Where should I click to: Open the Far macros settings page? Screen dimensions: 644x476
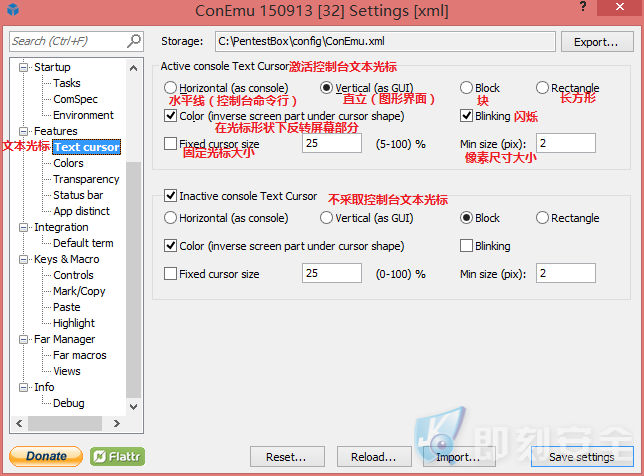pyautogui.click(x=80, y=355)
